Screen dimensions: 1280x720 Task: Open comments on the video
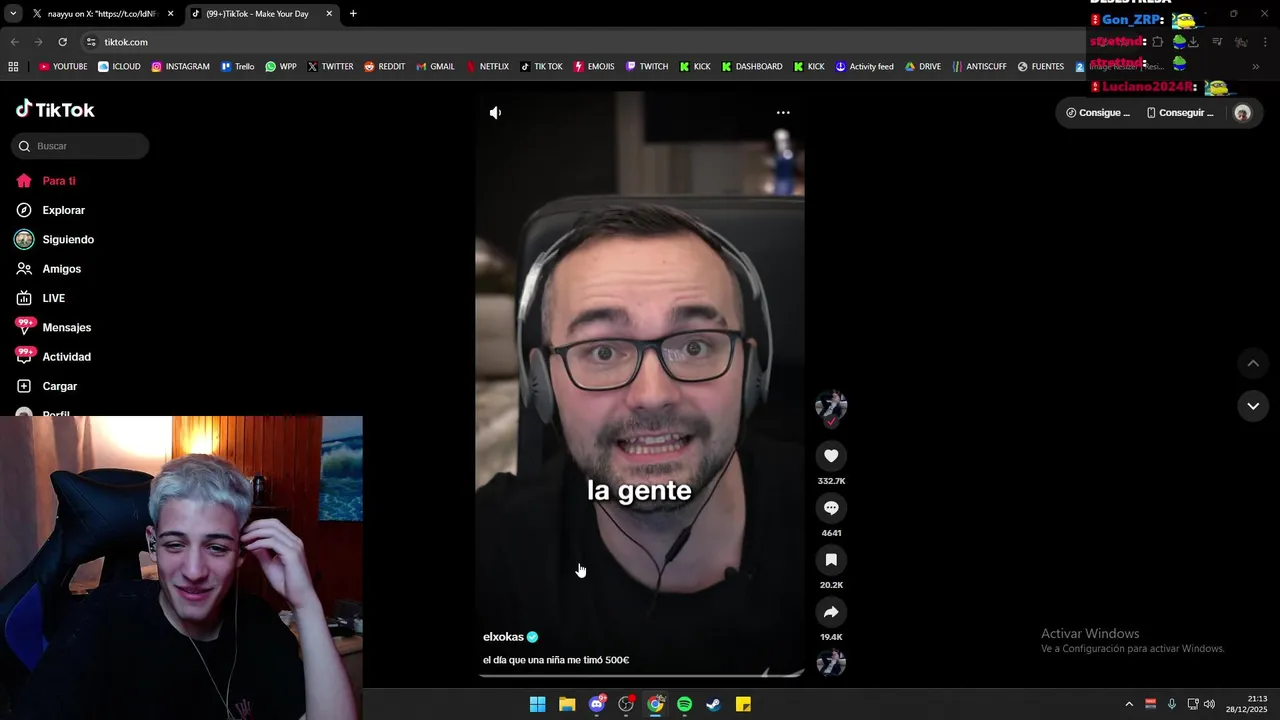pos(831,508)
